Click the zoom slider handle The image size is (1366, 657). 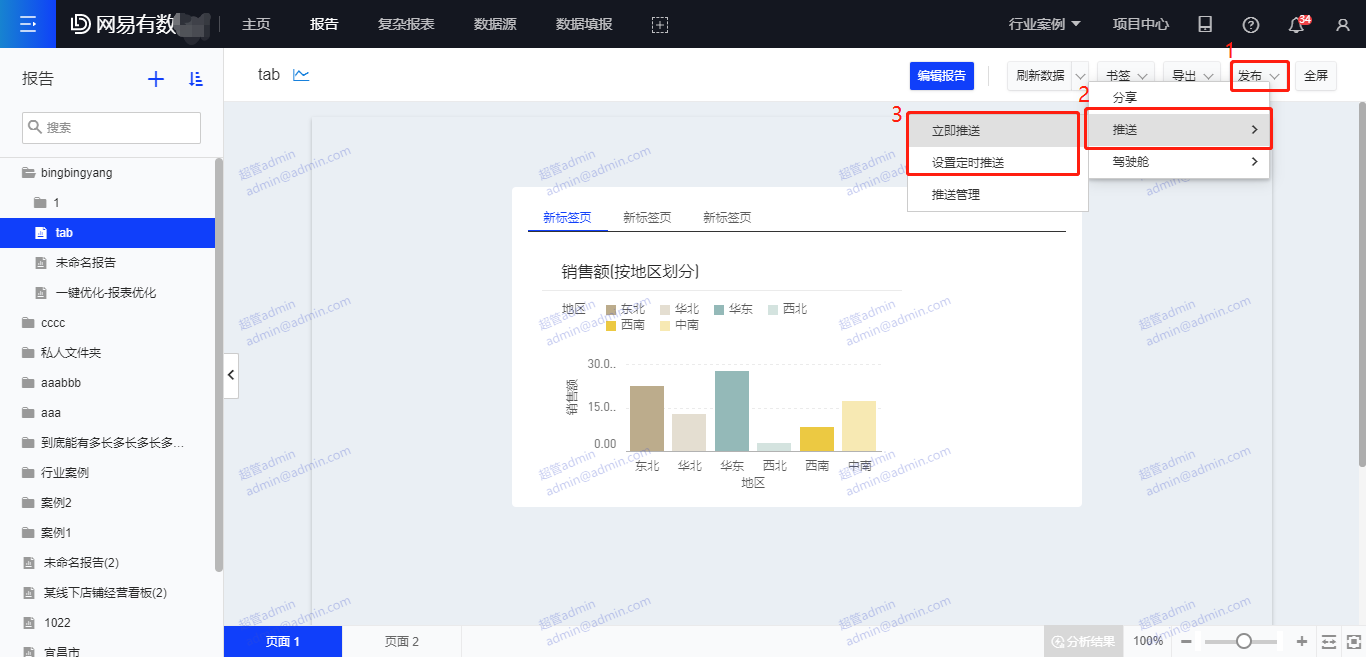1243,641
